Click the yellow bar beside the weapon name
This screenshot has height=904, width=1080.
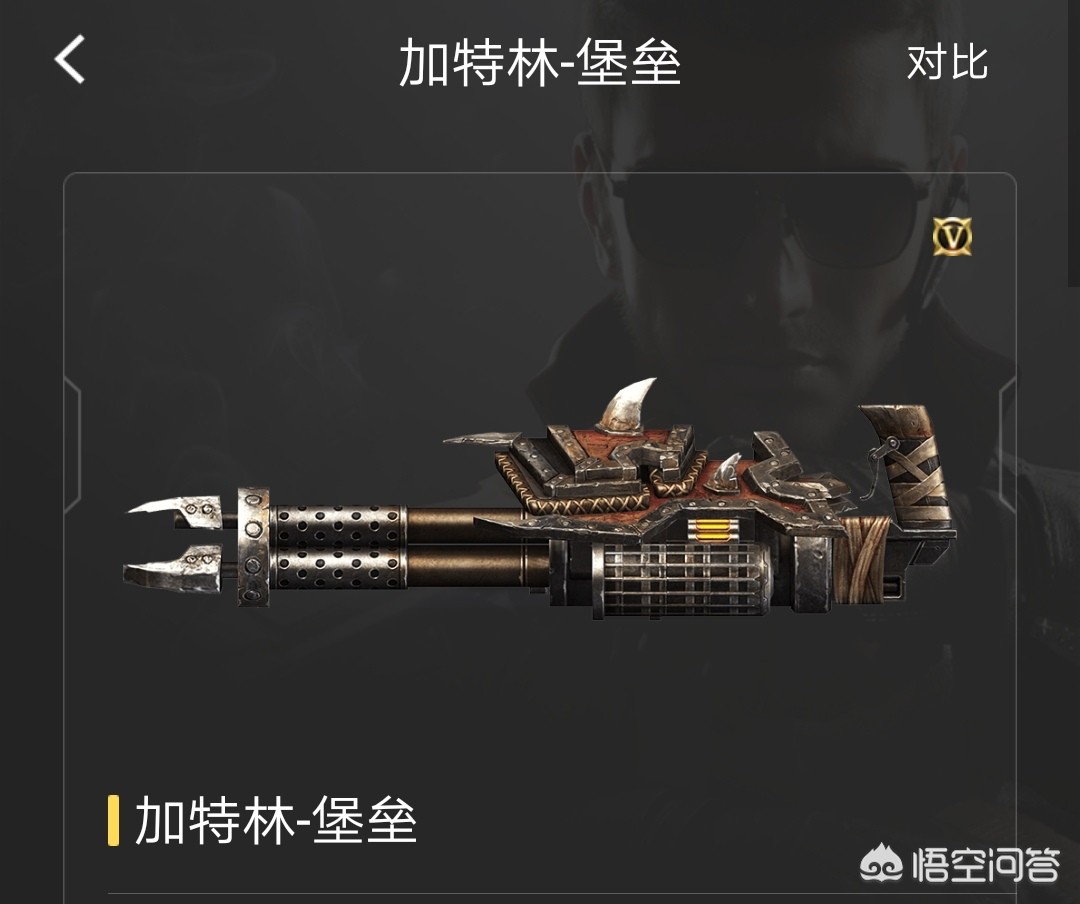click(x=113, y=820)
